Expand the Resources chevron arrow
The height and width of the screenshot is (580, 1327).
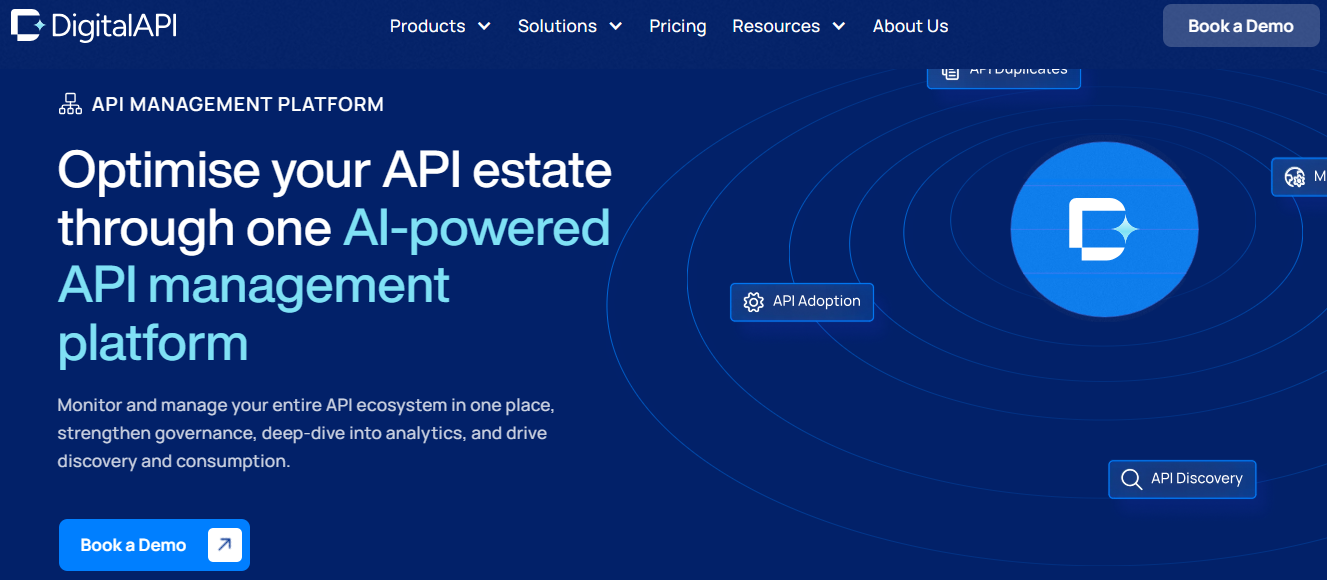(839, 26)
